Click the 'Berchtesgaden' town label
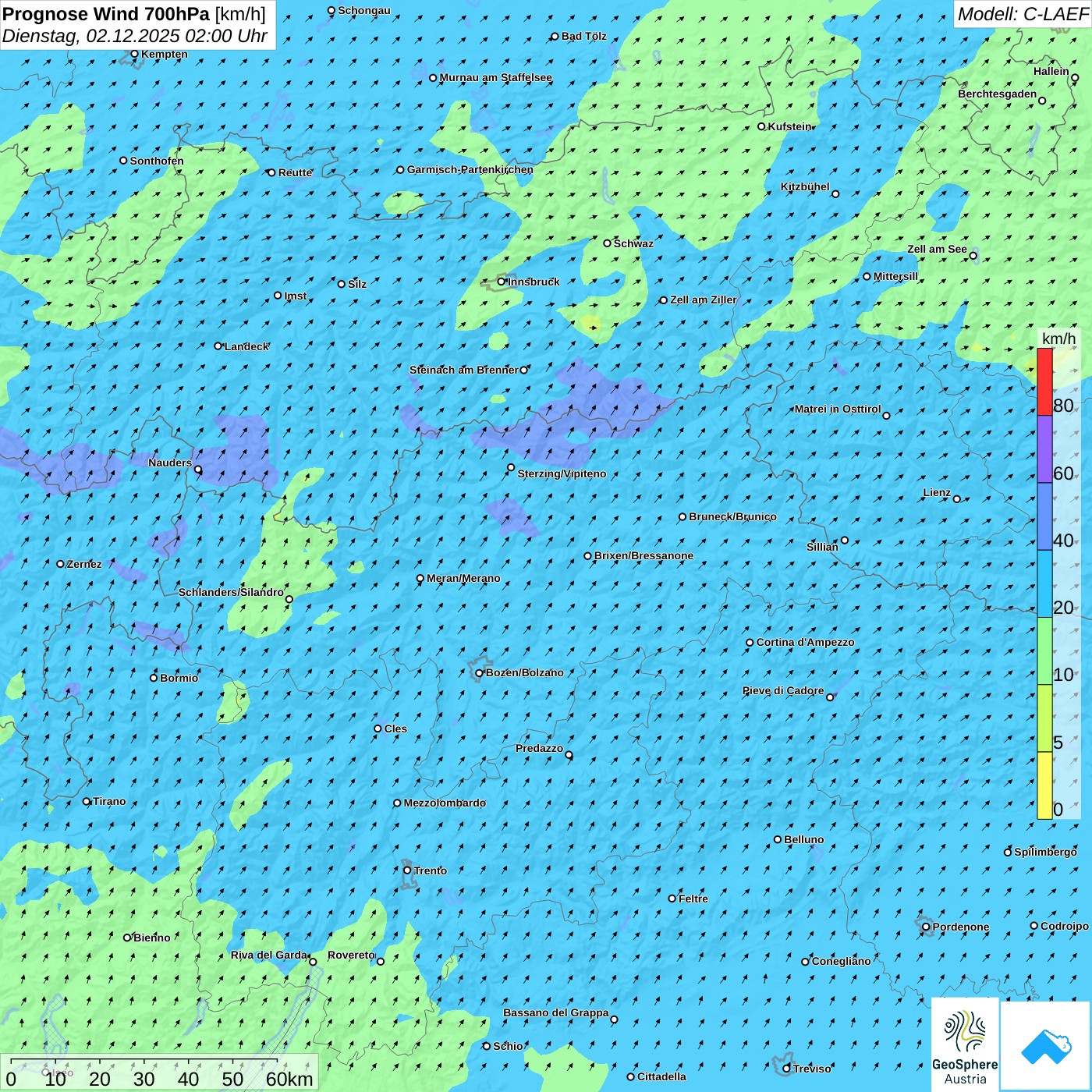Image resolution: width=1092 pixels, height=1092 pixels. coord(998,94)
